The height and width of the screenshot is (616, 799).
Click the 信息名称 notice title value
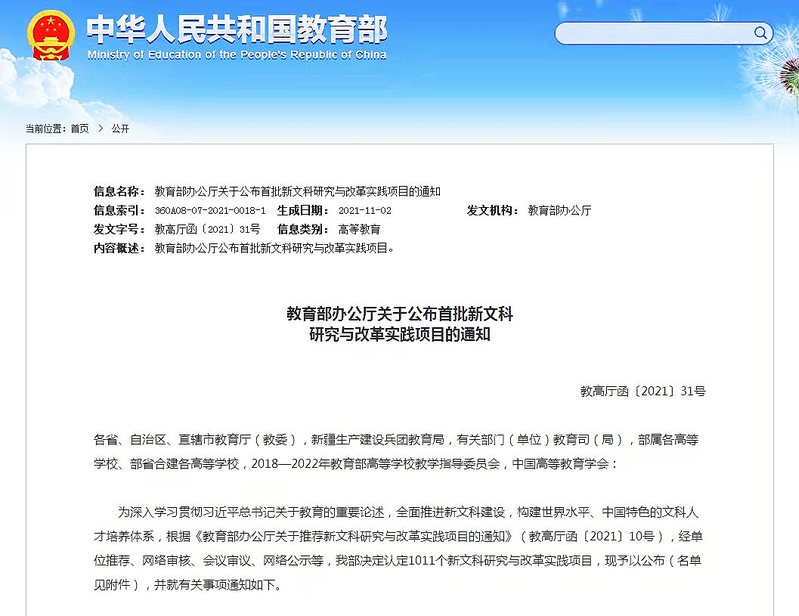click(x=297, y=191)
